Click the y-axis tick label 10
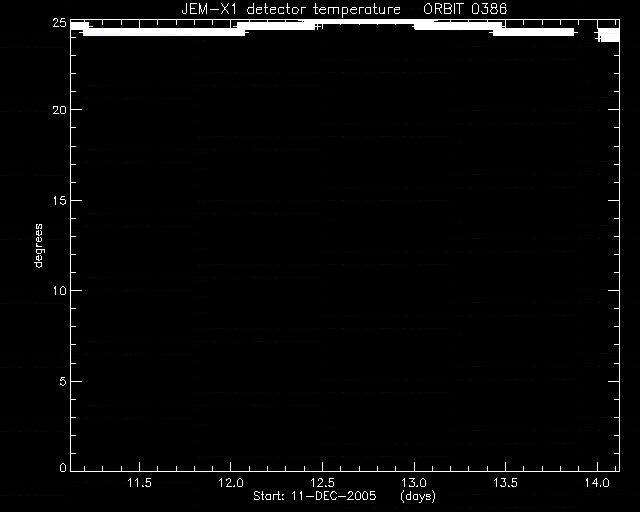The image size is (640, 512). (x=59, y=291)
